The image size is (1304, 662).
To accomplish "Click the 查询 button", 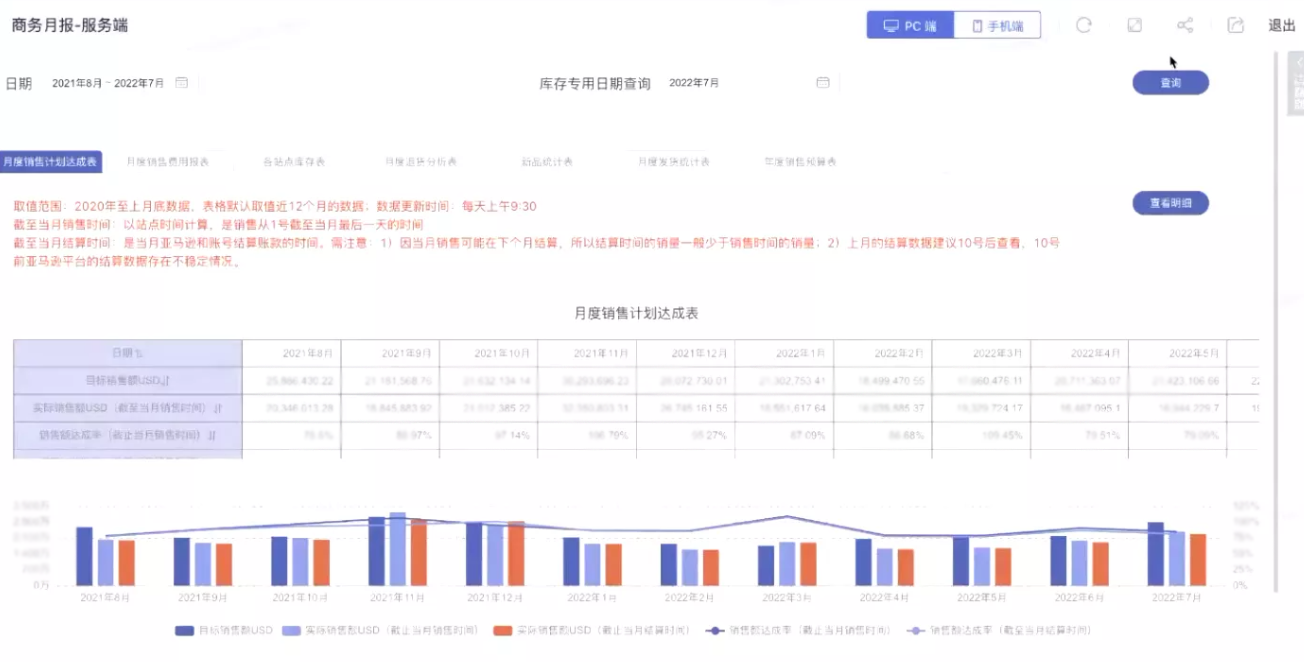I will click(x=1170, y=83).
